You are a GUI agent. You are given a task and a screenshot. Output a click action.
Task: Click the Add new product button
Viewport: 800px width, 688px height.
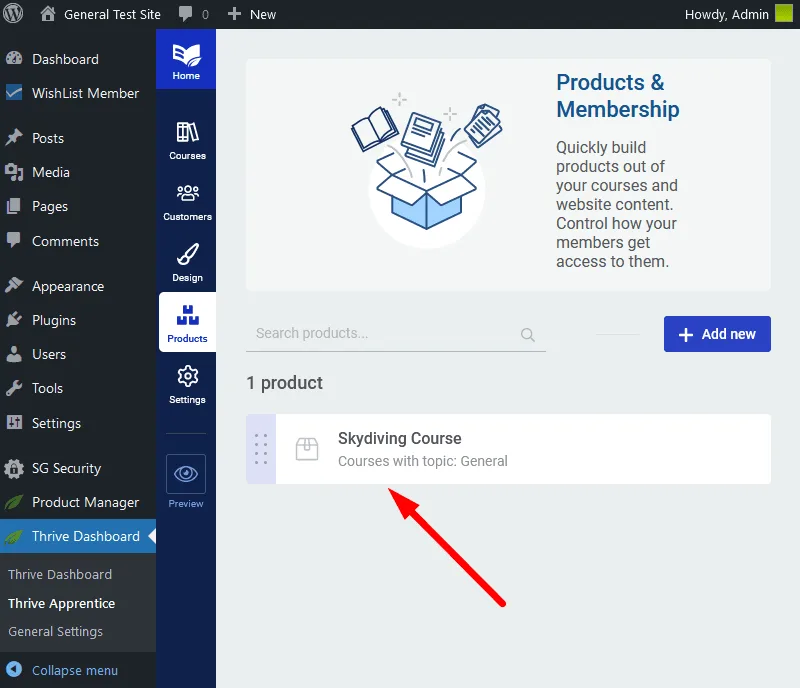pos(717,334)
